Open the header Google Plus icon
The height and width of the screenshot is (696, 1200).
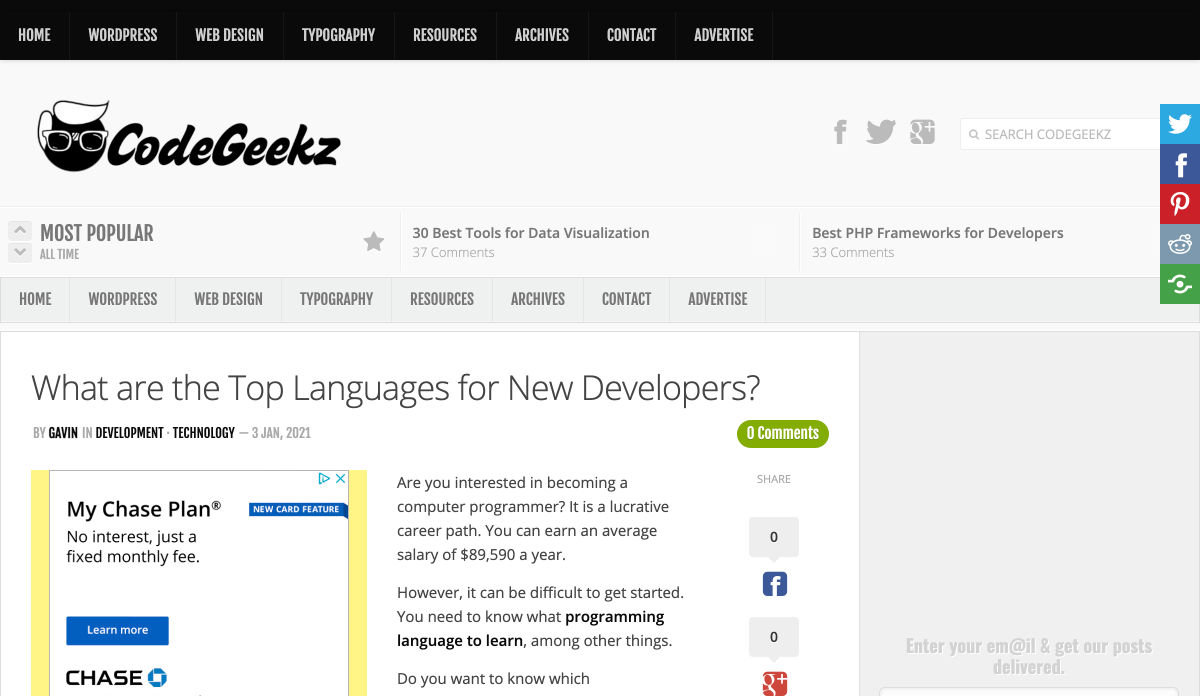tap(922, 132)
